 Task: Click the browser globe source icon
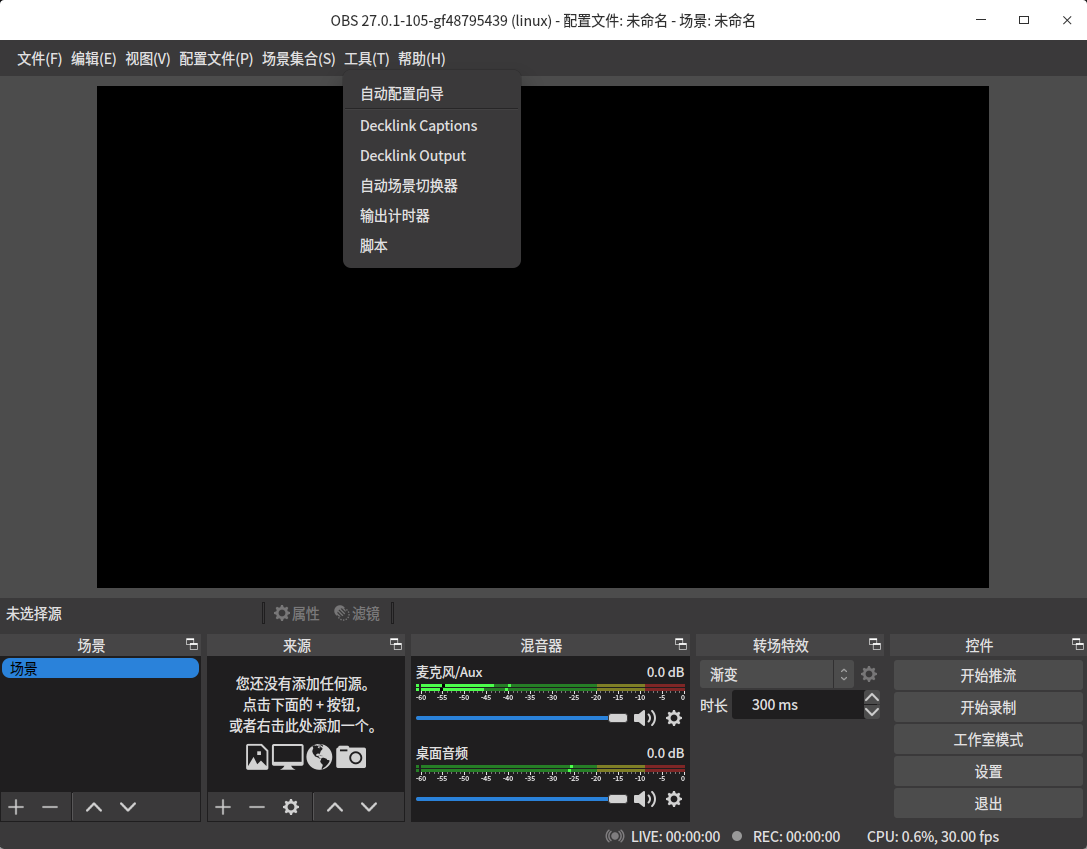[319, 757]
